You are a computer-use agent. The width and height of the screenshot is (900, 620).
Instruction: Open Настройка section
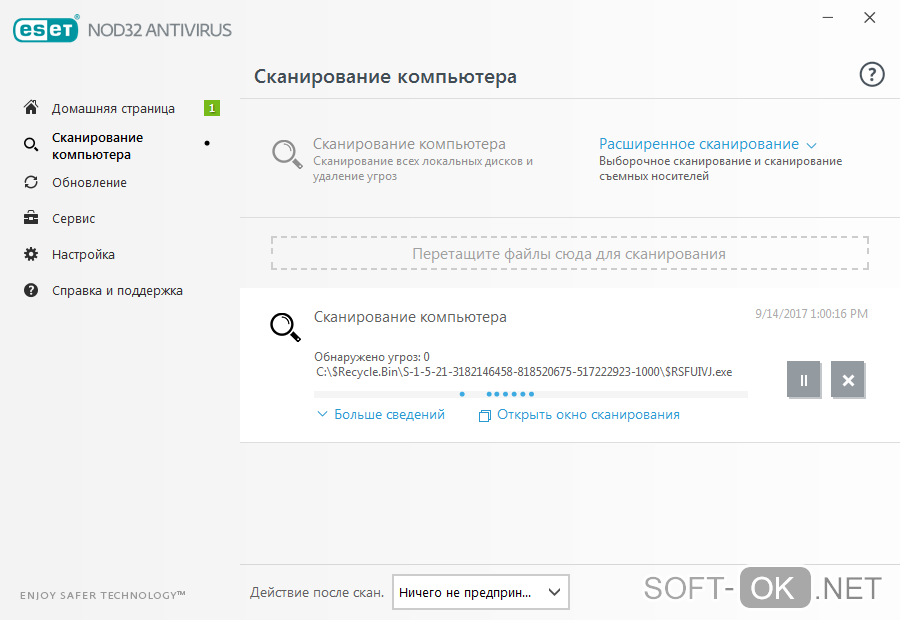click(x=83, y=255)
